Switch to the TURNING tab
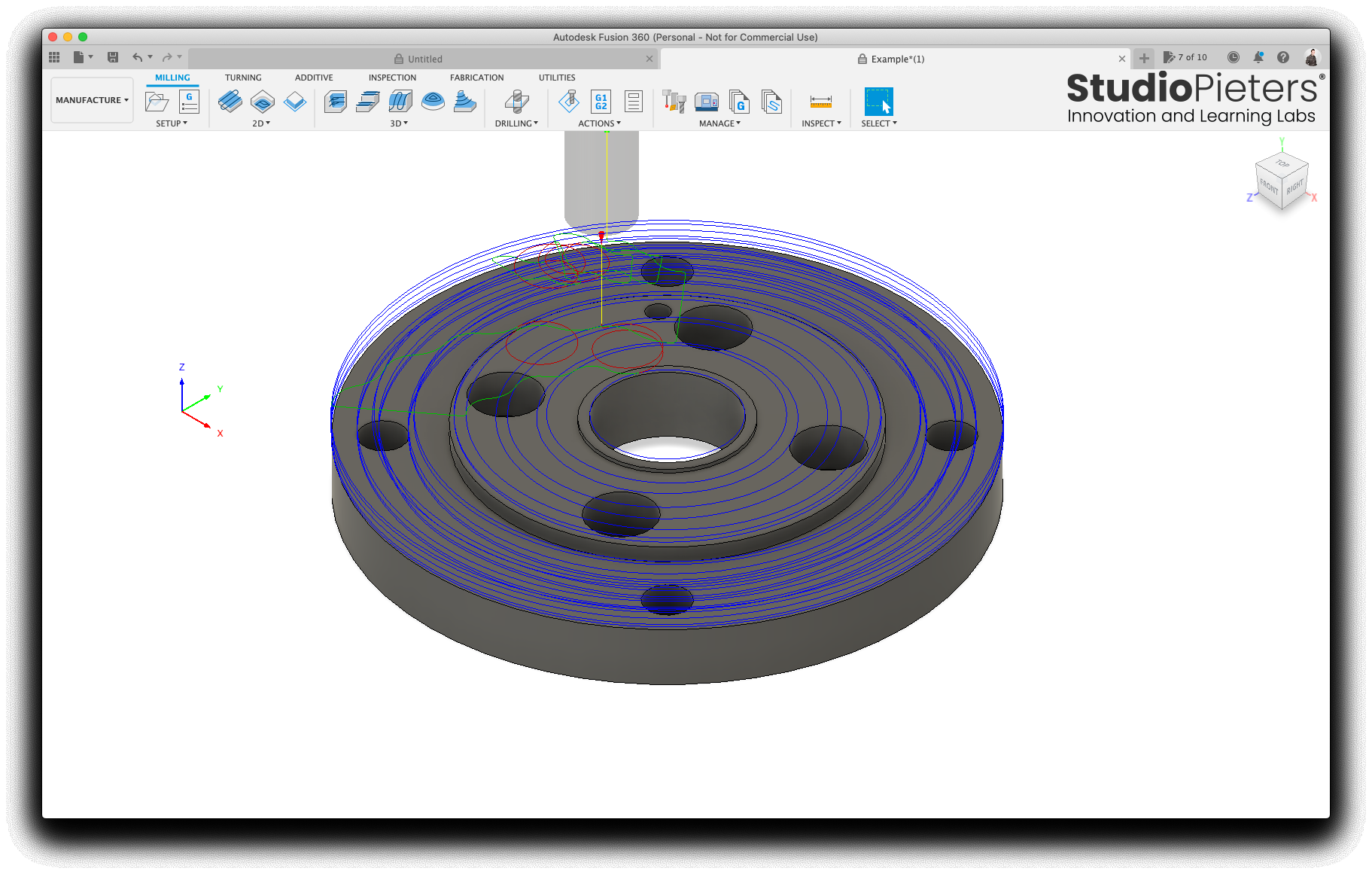 pyautogui.click(x=243, y=78)
